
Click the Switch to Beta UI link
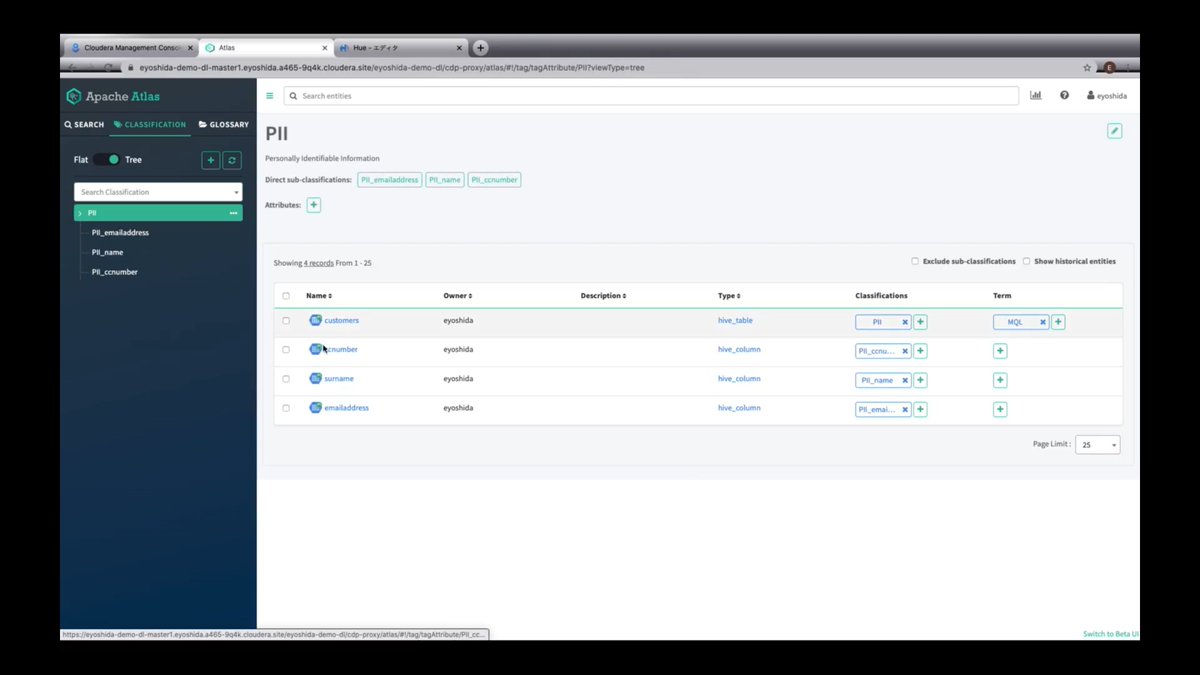1111,634
